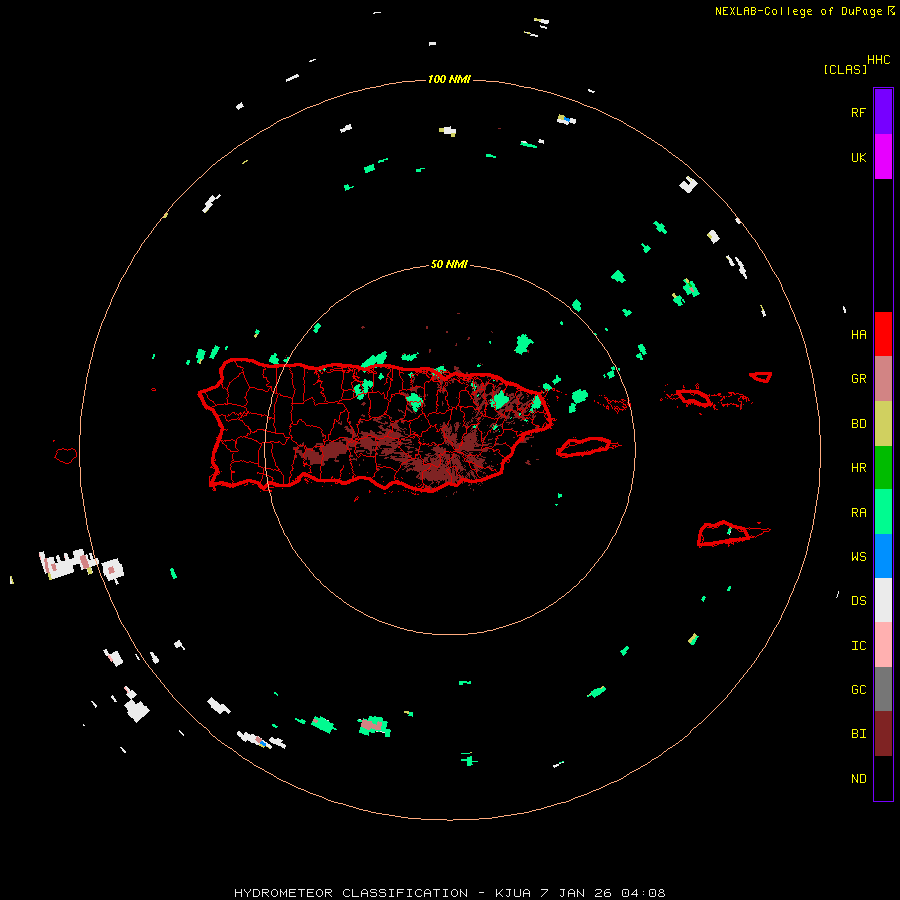Click the BD yellow legend swatch
Viewport: 900px width, 900px height.
(x=883, y=424)
